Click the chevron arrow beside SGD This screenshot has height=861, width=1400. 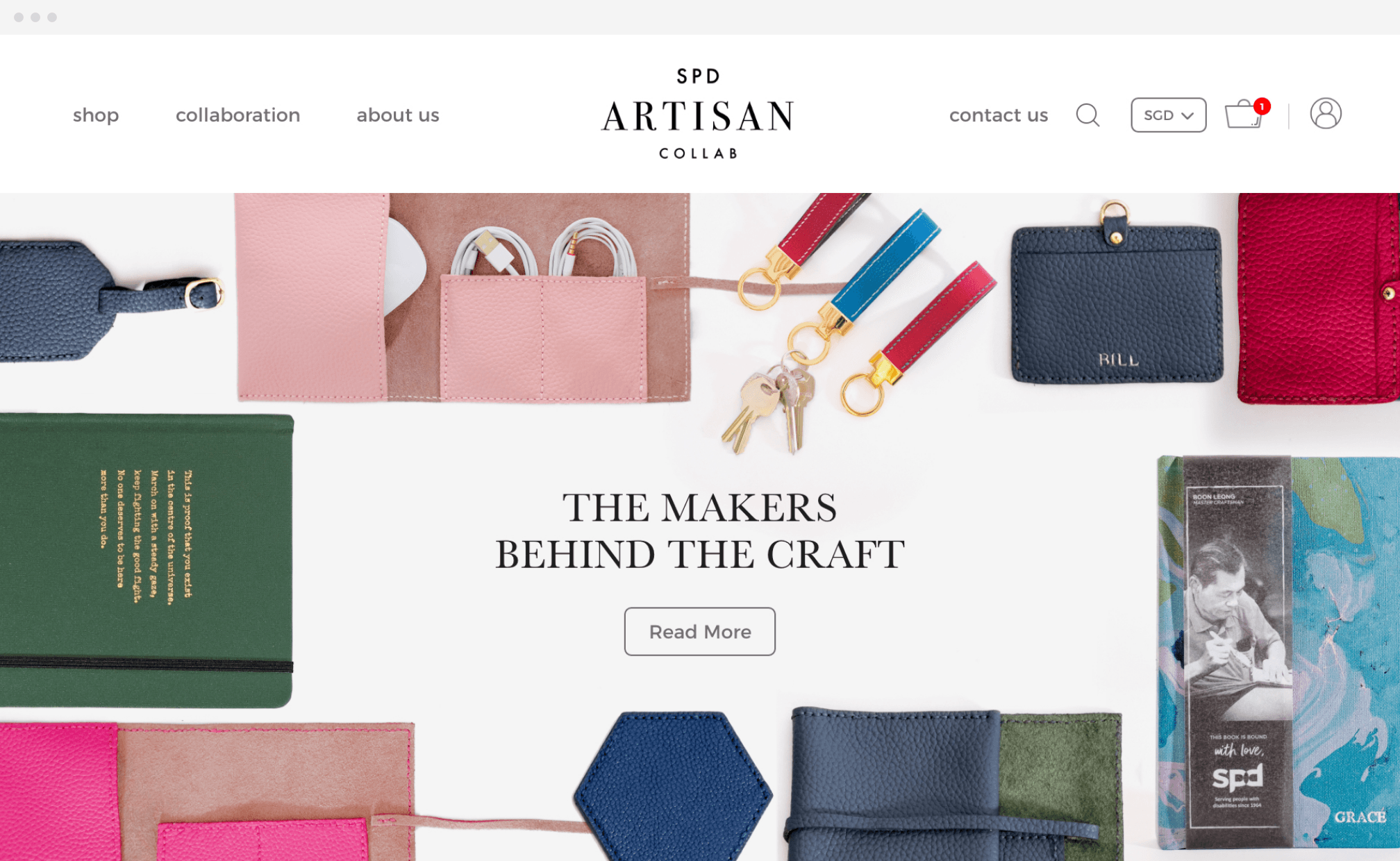click(1187, 116)
